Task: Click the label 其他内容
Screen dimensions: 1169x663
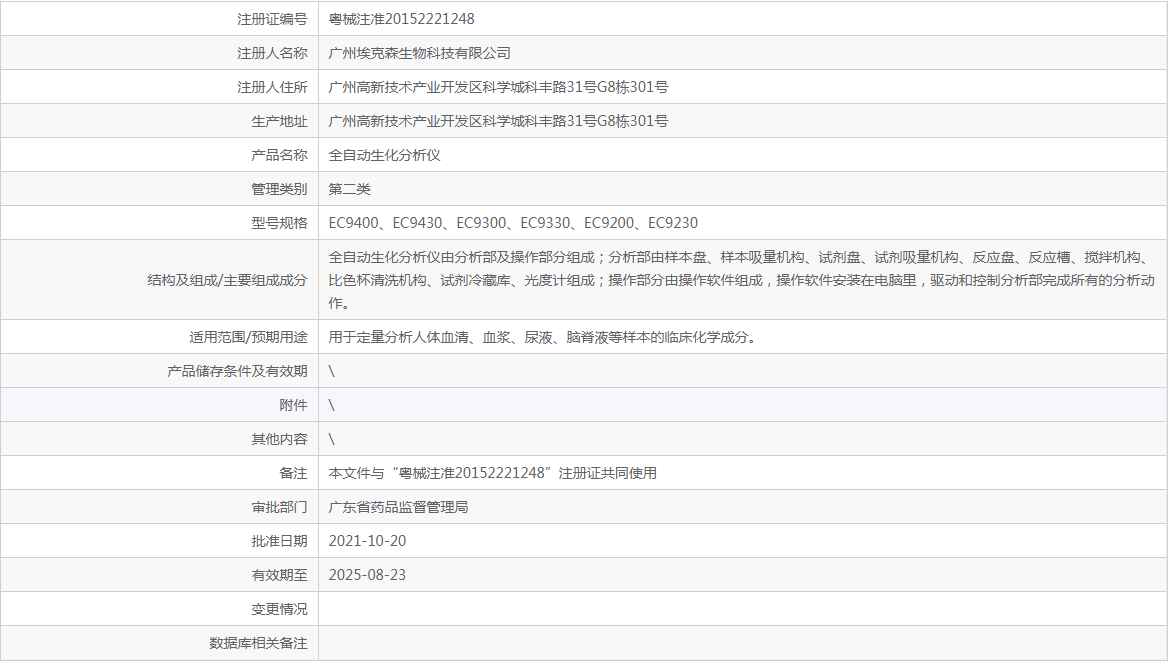Action: pos(280,439)
